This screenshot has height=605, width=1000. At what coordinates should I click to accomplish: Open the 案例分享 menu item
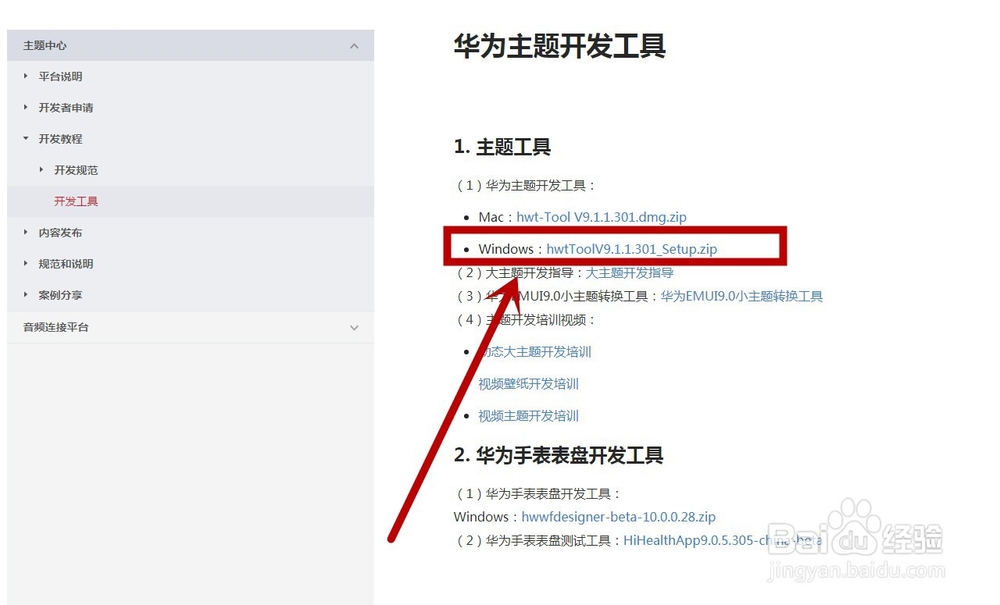click(x=61, y=295)
